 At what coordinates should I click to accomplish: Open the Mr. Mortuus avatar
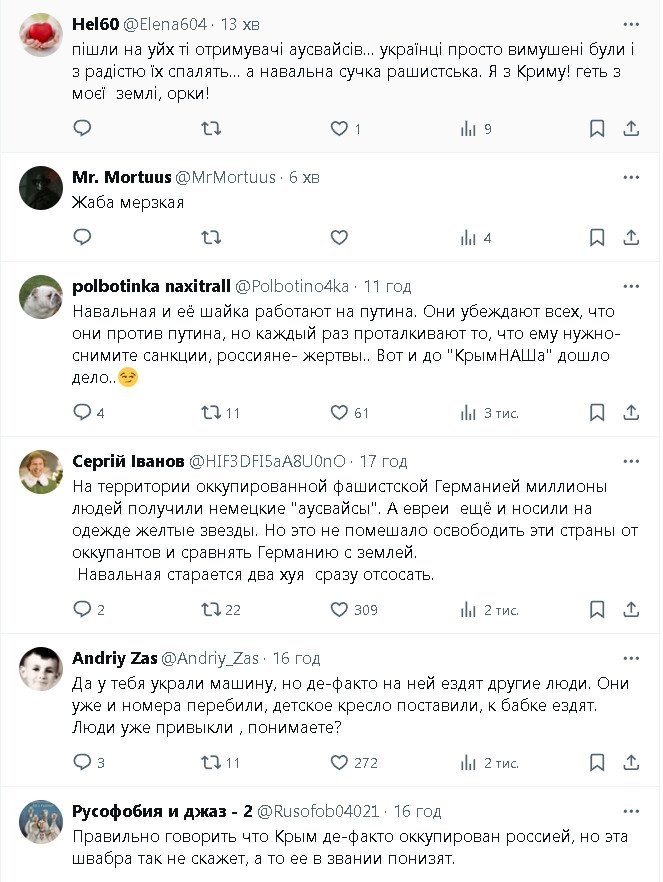(41, 187)
